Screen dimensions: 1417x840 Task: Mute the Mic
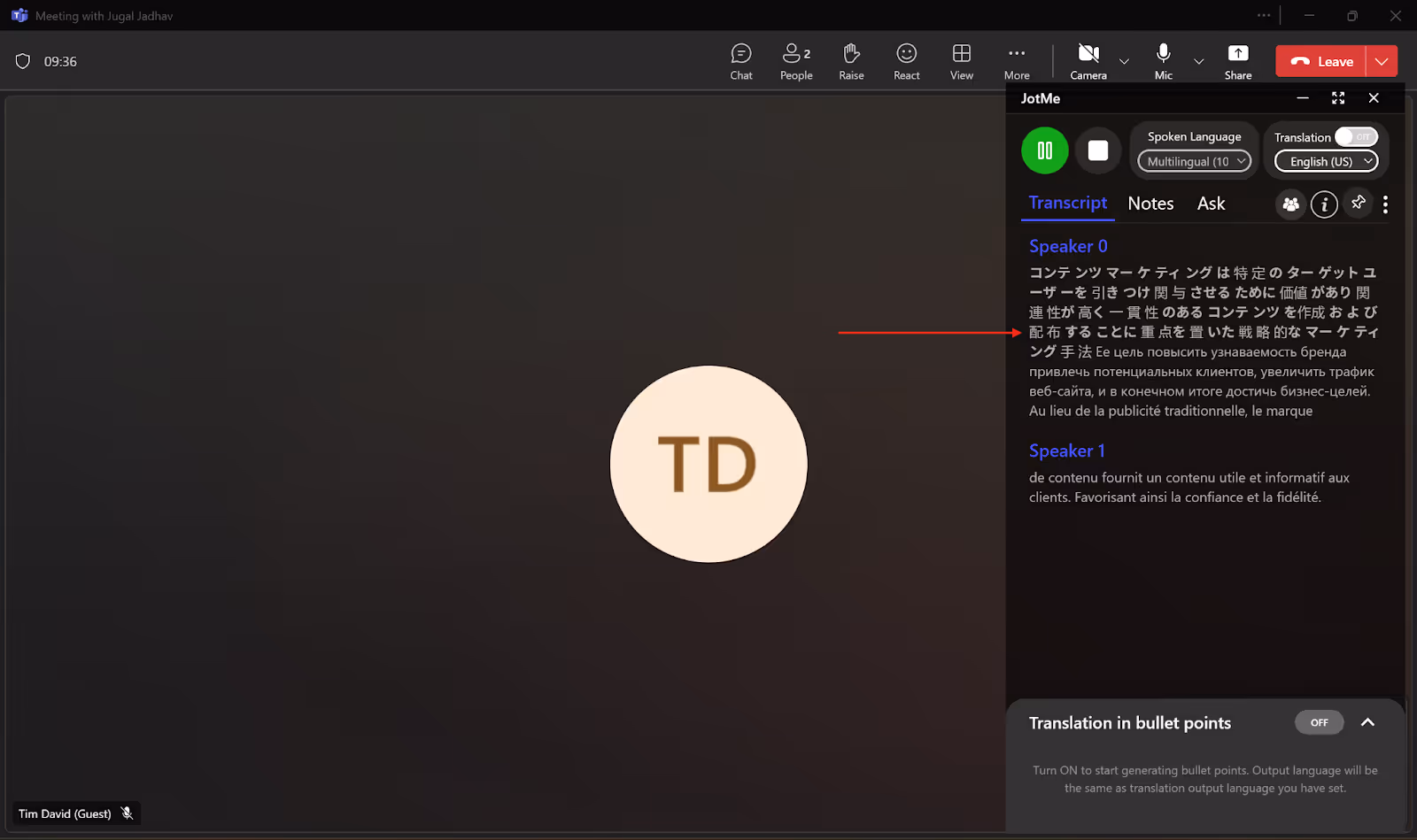[1164, 62]
